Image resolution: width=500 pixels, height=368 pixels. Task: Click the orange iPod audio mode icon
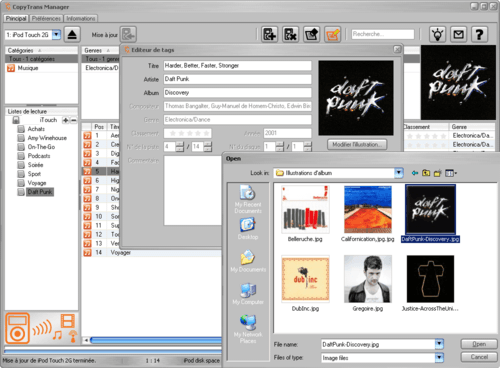pyautogui.click(x=17, y=328)
